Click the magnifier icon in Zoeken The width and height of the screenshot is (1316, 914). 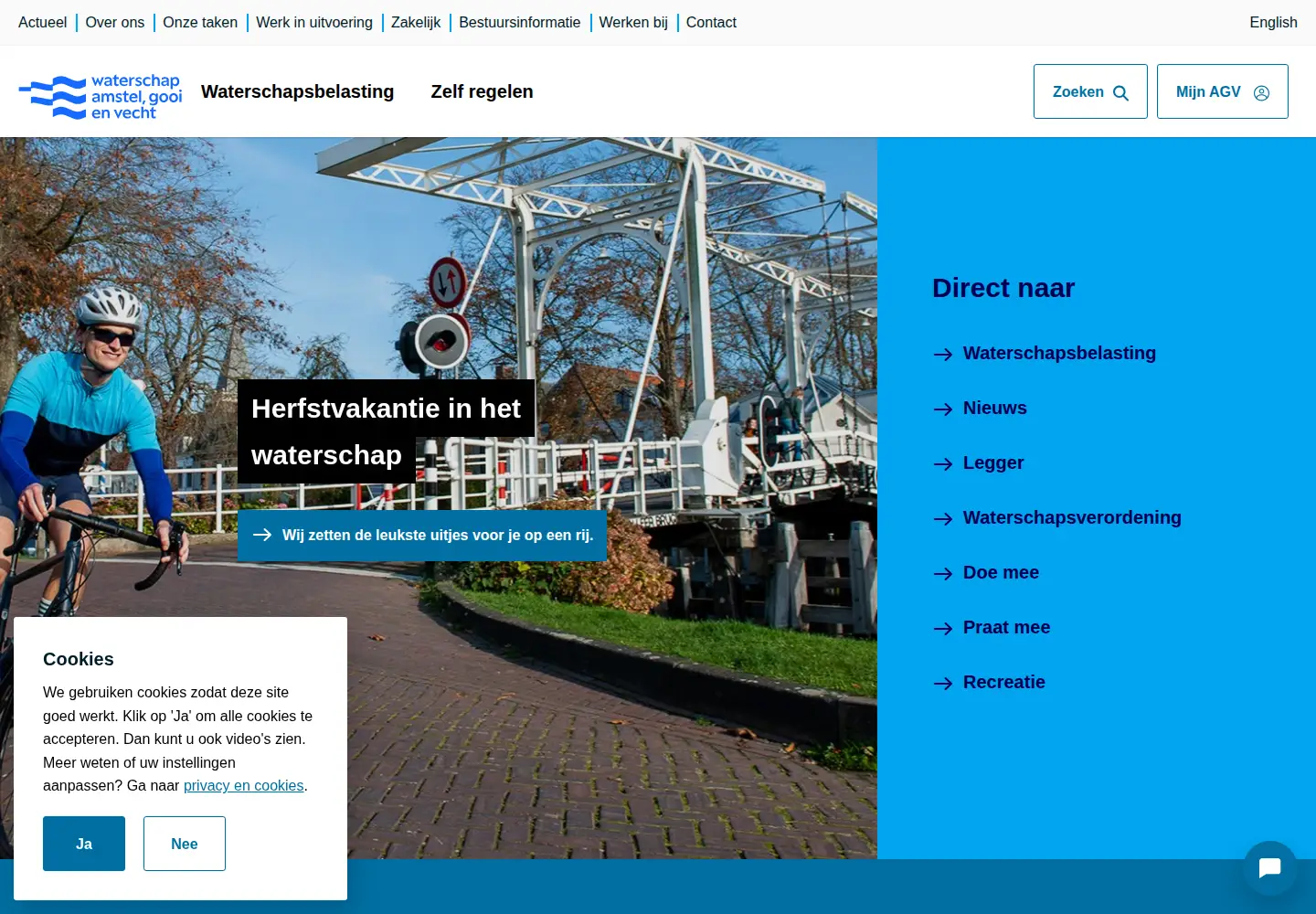1120,92
